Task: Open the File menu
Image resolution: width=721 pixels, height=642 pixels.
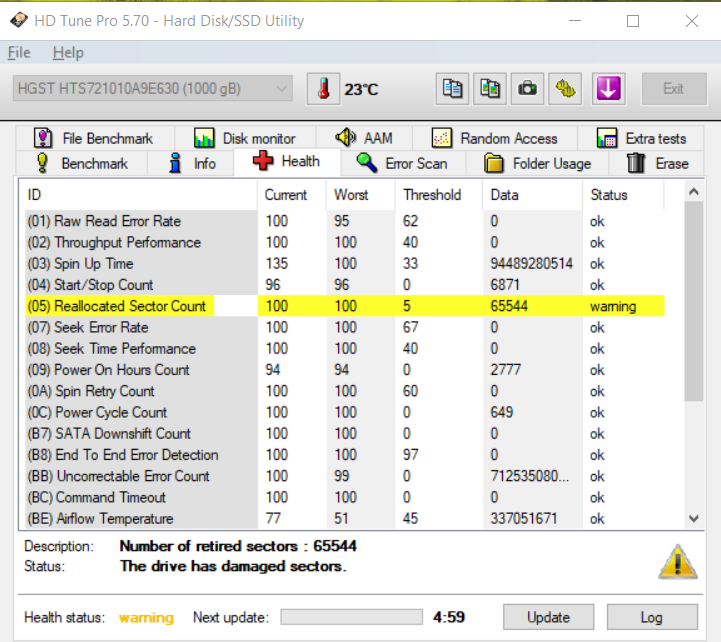Action: click(19, 52)
